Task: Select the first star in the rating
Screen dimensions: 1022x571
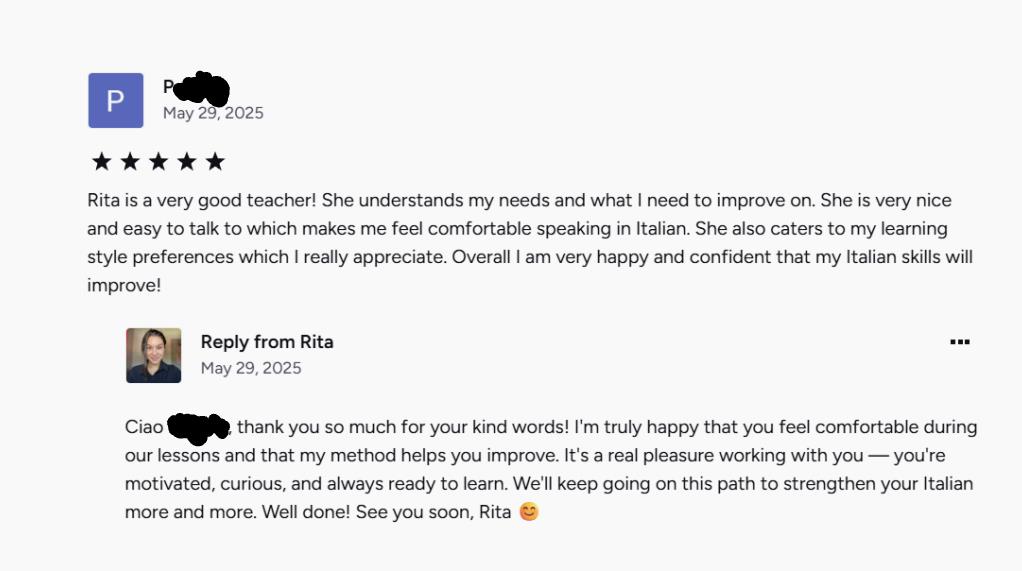Action: [x=101, y=161]
